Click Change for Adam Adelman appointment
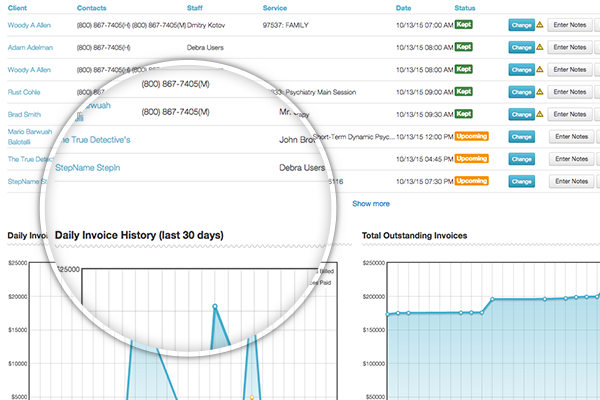Screen dimensions: 600x400 (x=522, y=47)
